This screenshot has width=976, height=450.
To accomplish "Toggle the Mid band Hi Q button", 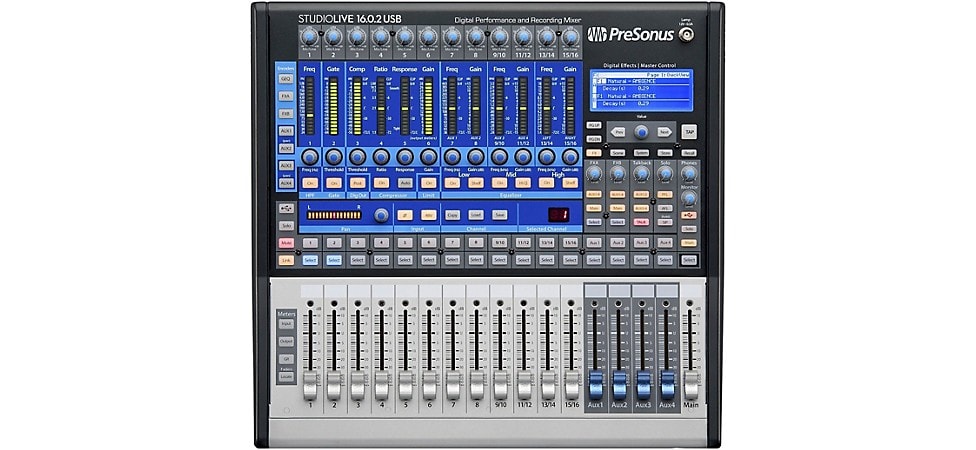I will pyautogui.click(x=523, y=183).
